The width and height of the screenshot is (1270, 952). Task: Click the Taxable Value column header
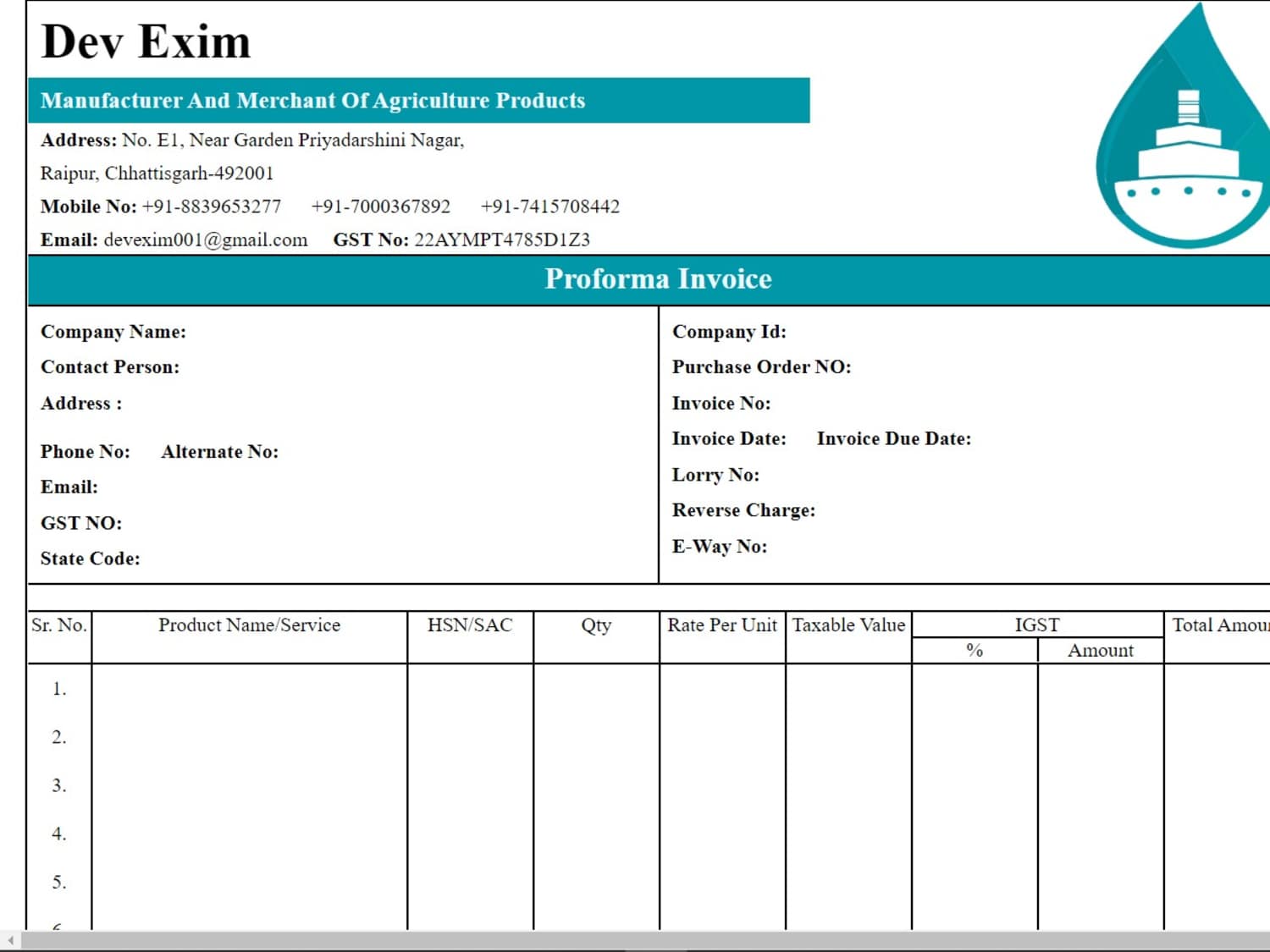[848, 625]
